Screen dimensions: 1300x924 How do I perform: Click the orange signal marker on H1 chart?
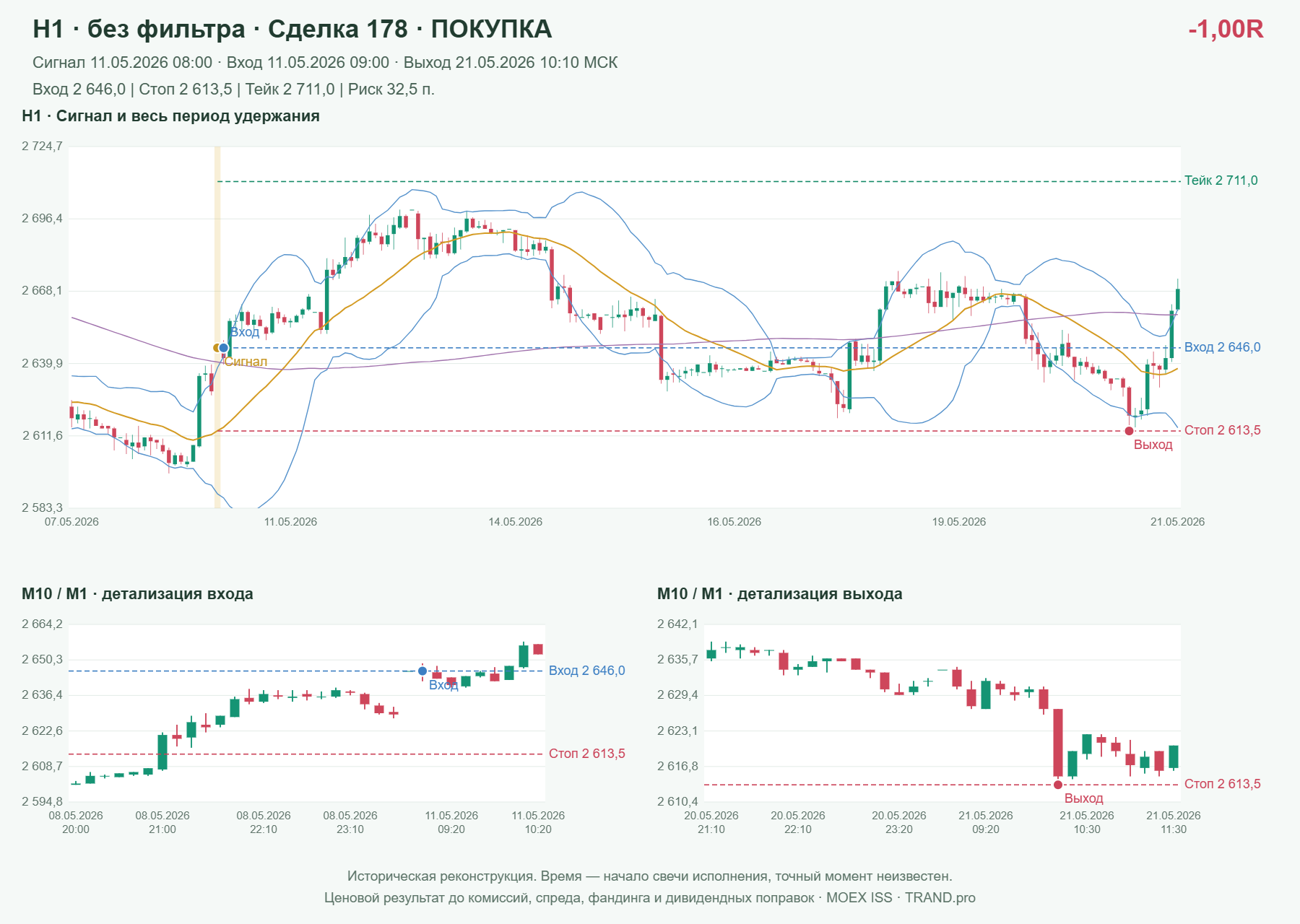pyautogui.click(x=217, y=348)
